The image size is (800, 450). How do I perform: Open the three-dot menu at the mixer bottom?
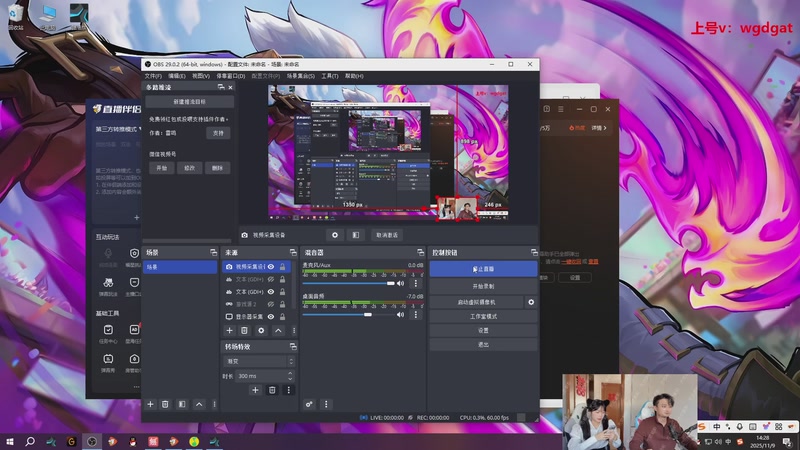point(326,404)
